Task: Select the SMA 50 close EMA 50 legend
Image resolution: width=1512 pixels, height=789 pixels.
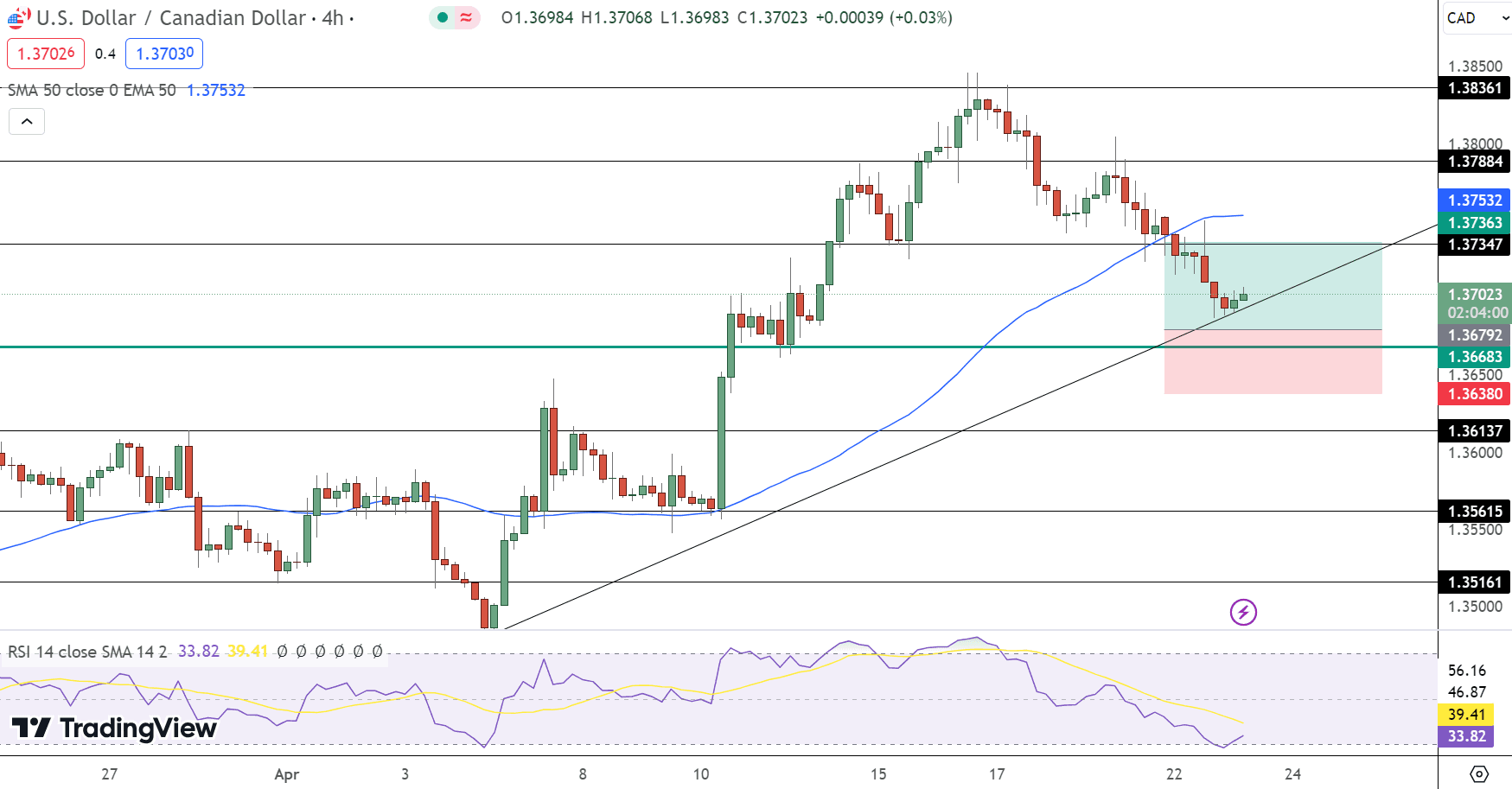Action: (x=92, y=90)
